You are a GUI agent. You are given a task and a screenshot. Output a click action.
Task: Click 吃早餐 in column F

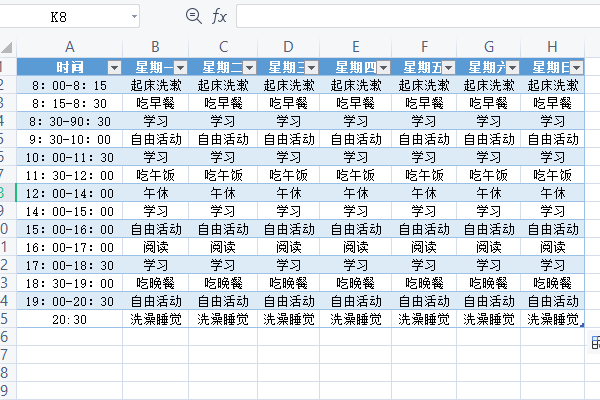424,103
